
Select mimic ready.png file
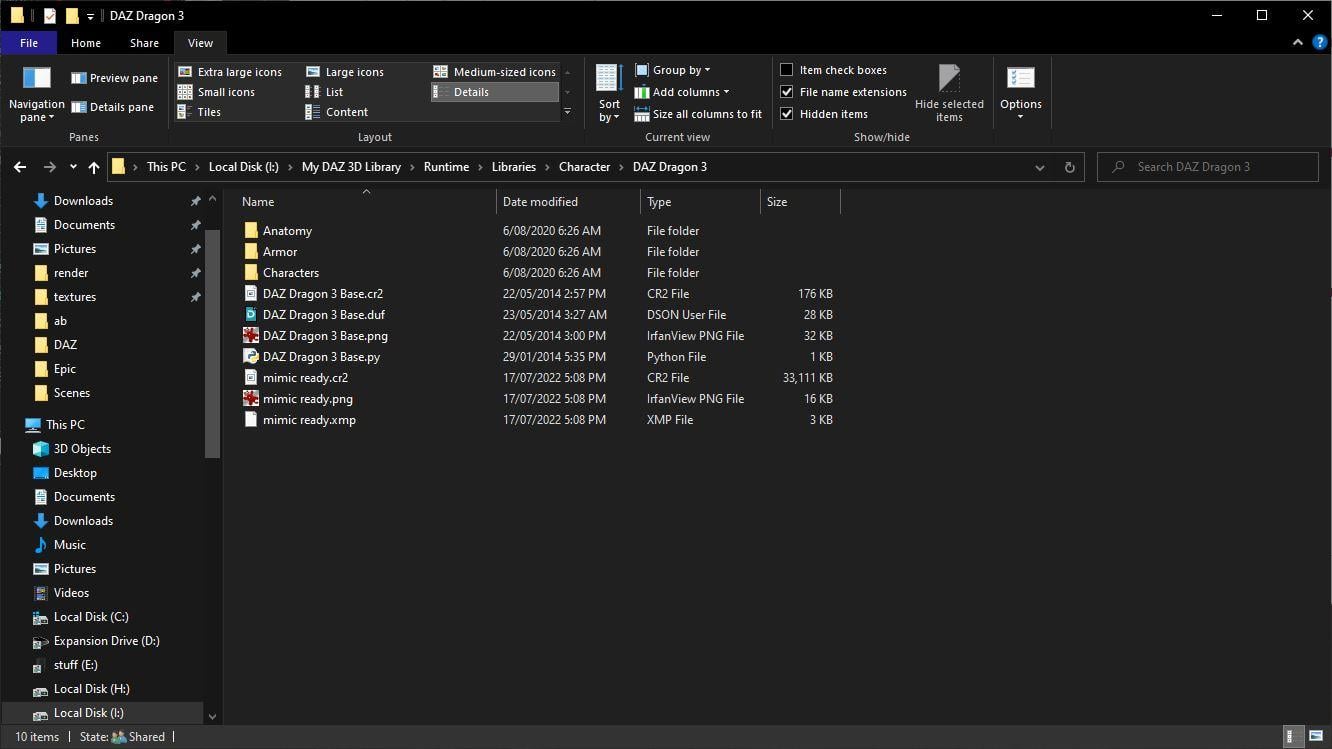click(x=307, y=399)
